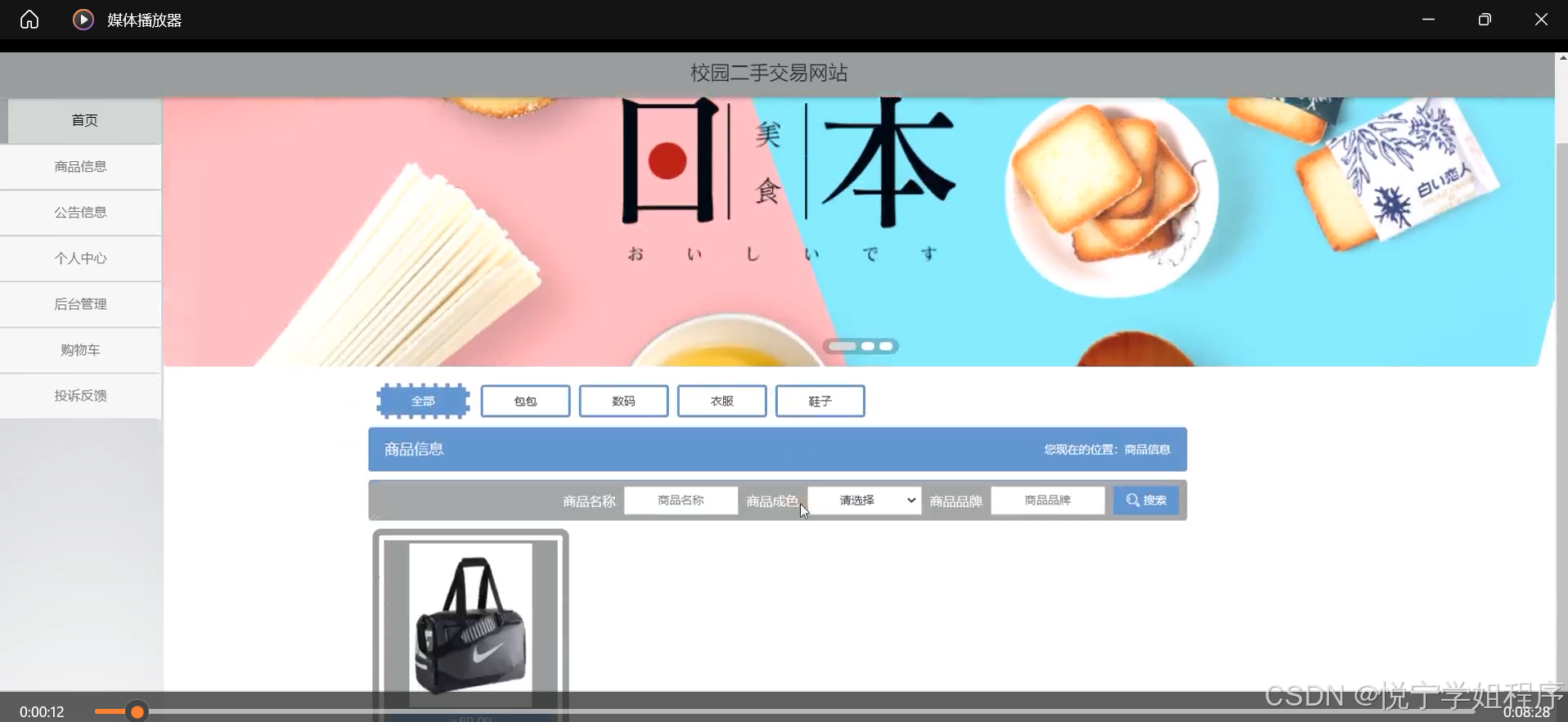Filter products by 衣服
Viewport: 1568px width, 722px height.
click(x=721, y=401)
